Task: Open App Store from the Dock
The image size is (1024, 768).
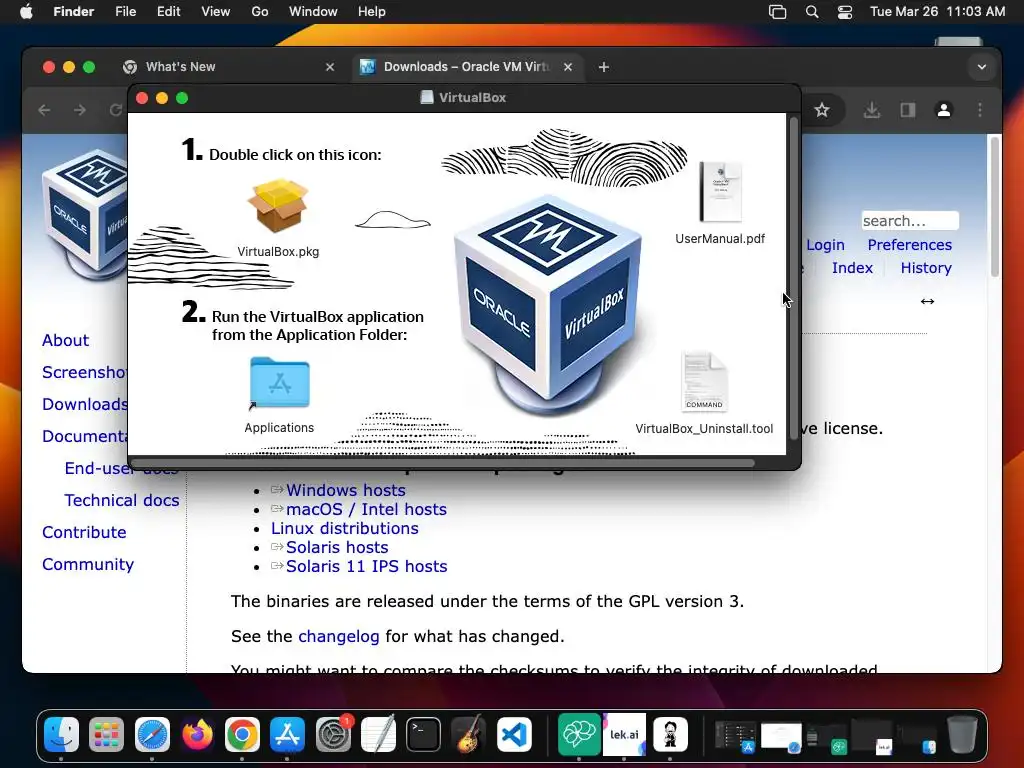Action: tap(287, 735)
